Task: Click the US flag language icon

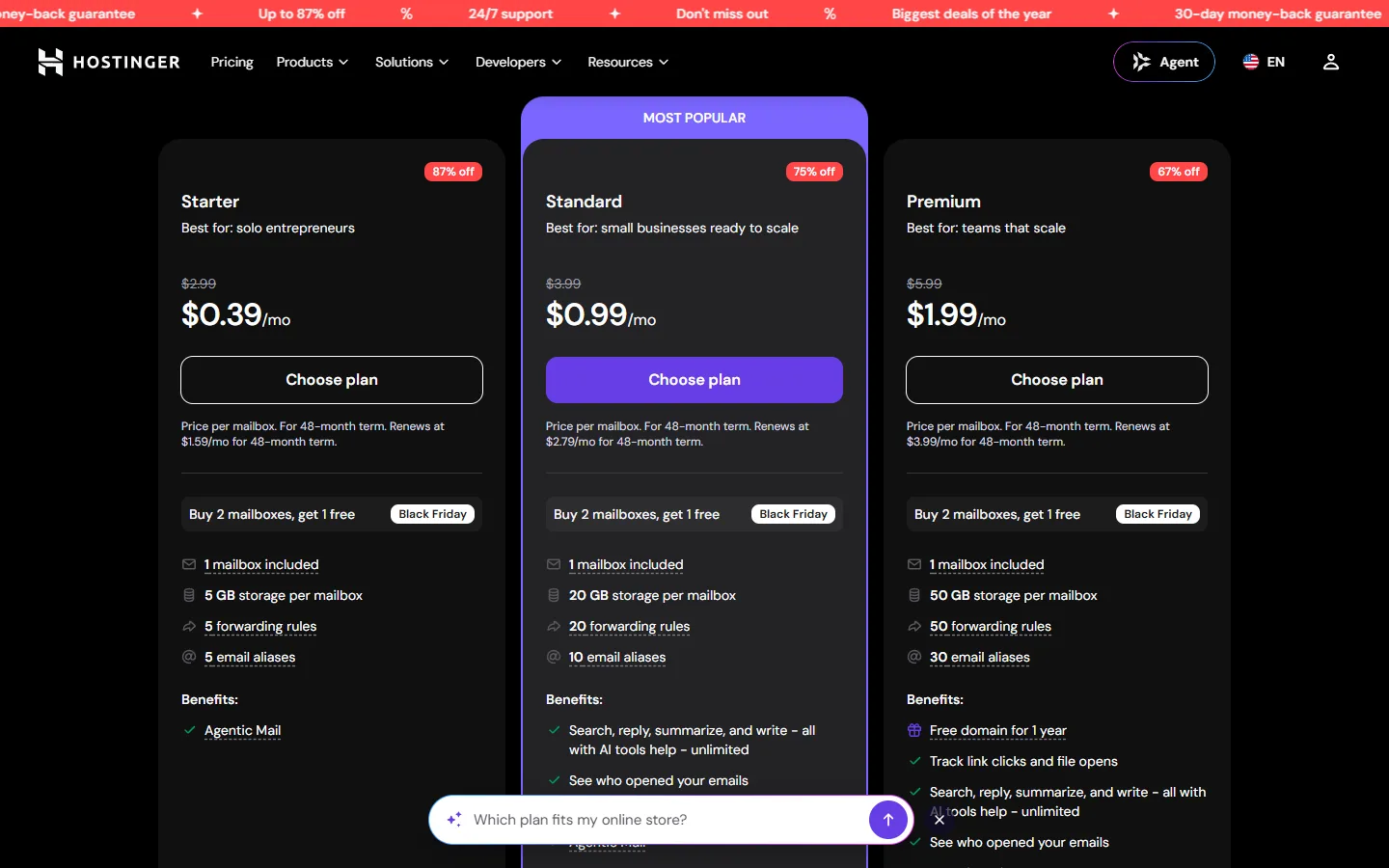Action: click(1251, 62)
